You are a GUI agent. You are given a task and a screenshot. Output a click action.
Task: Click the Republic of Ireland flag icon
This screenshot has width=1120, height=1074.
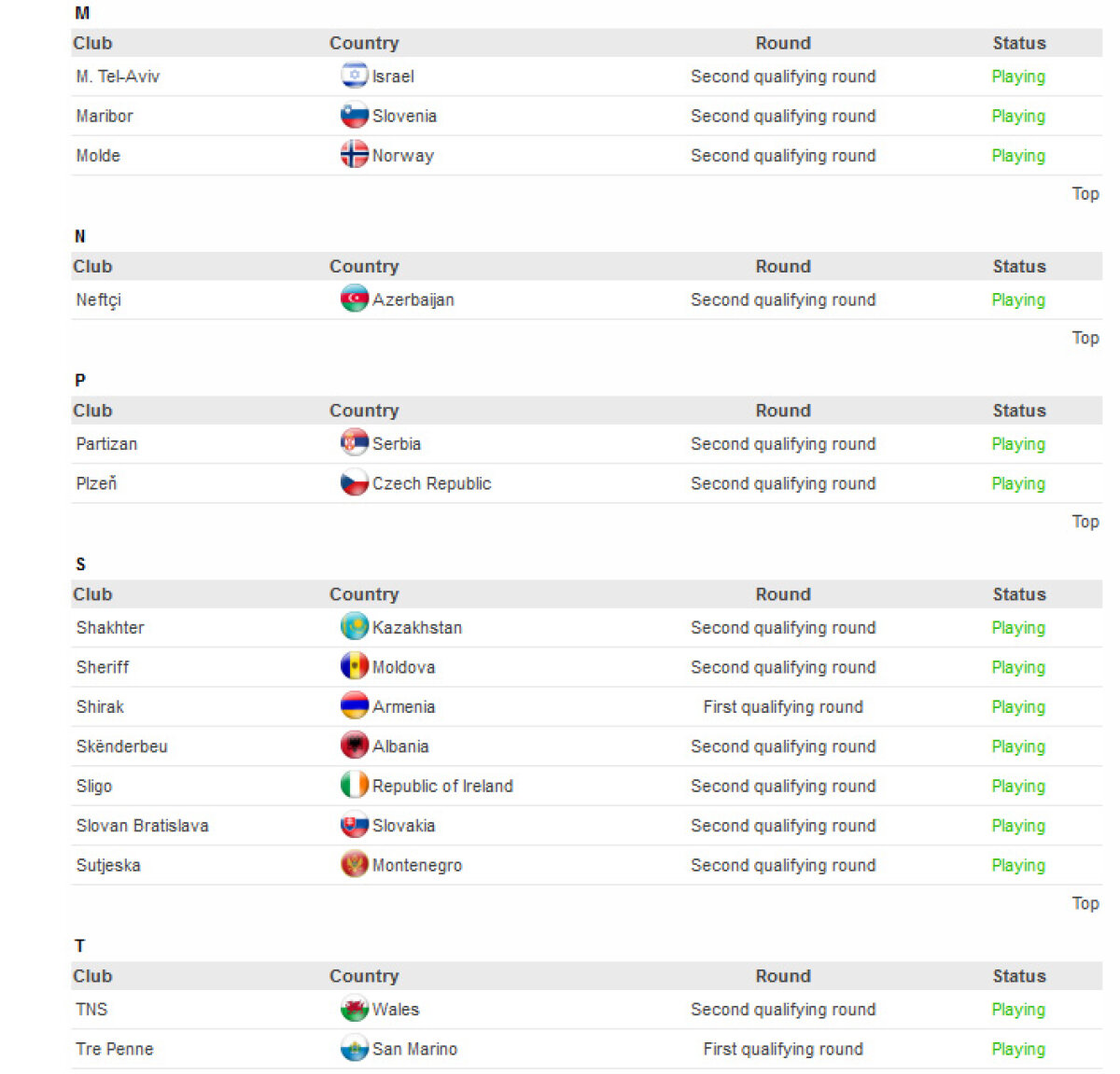click(354, 786)
